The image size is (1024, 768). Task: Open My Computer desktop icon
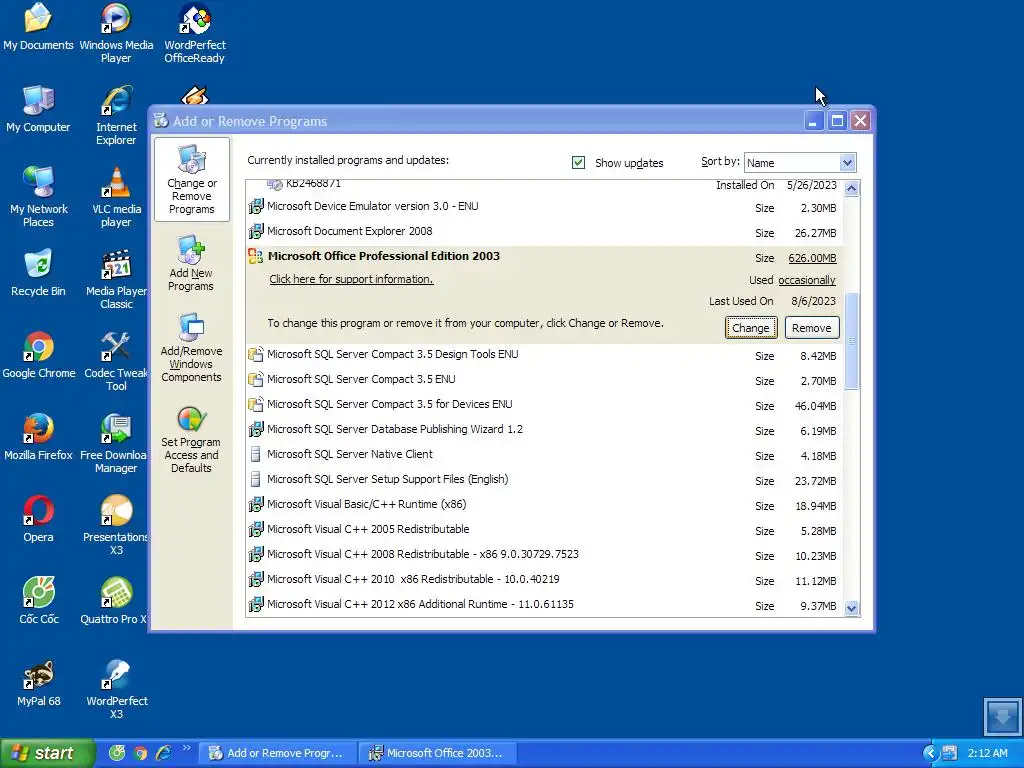coord(38,110)
